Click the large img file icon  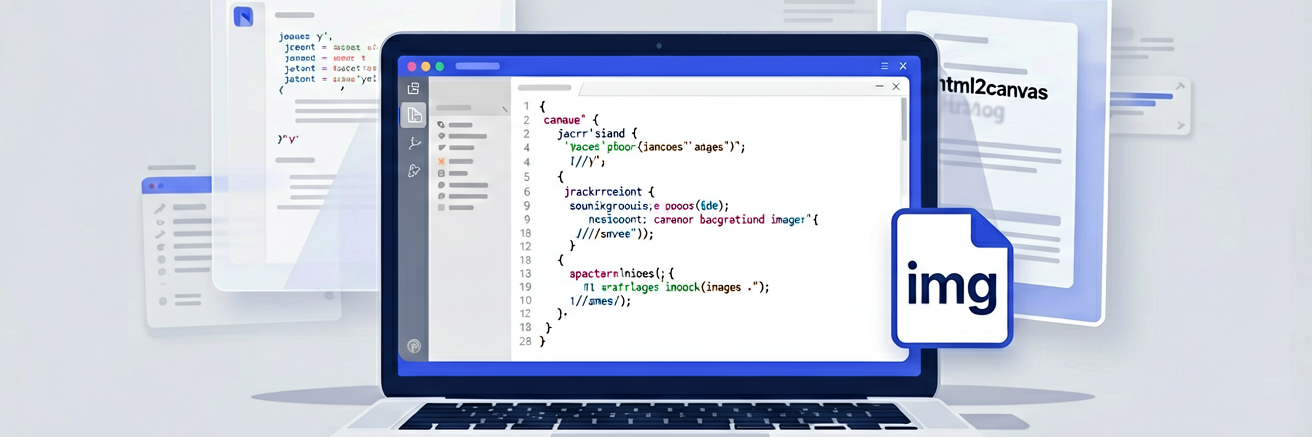[x=952, y=277]
